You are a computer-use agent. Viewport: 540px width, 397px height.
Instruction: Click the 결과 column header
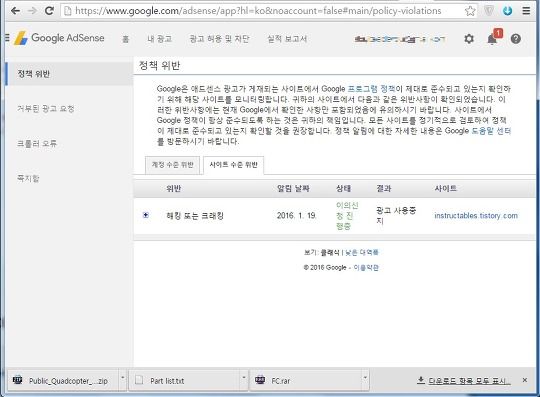[384, 188]
